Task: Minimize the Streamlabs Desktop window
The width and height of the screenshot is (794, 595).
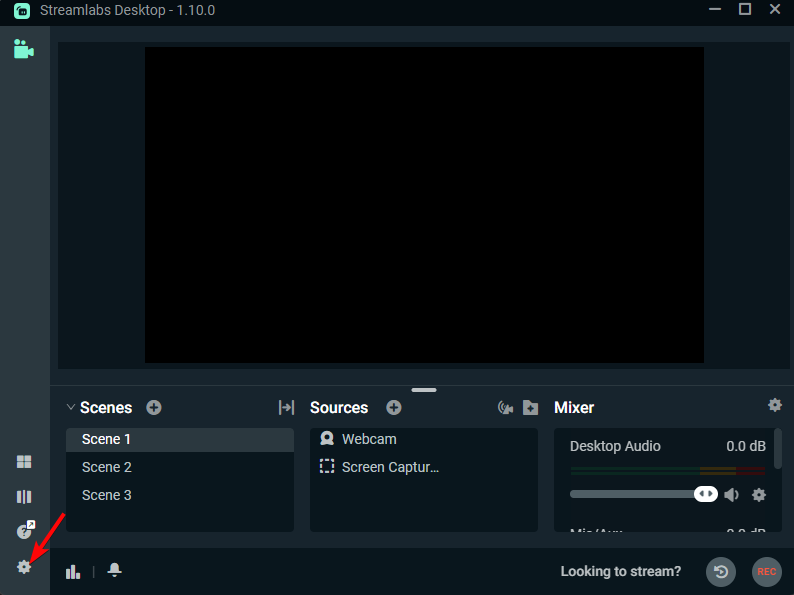Action: click(x=714, y=9)
